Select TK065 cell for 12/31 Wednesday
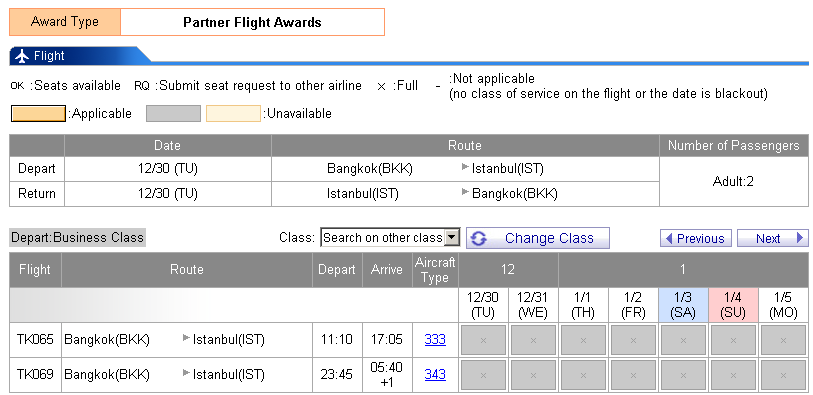The height and width of the screenshot is (395, 813). tap(533, 340)
